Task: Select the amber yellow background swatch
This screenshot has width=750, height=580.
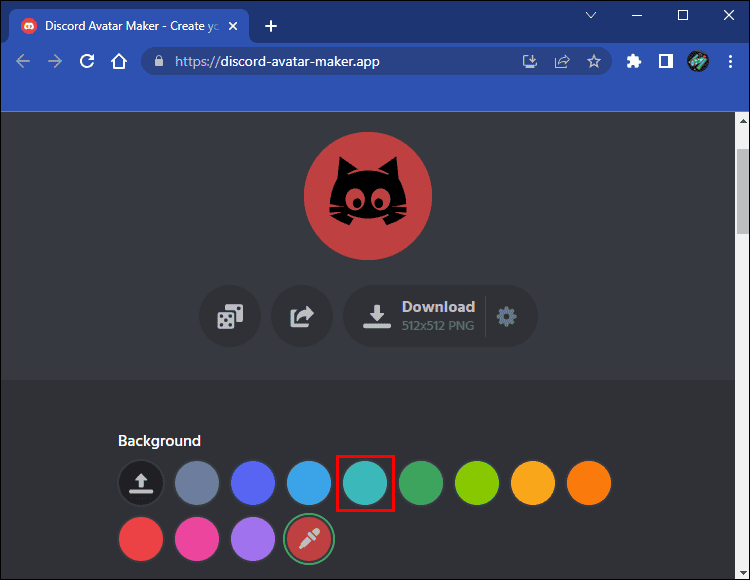Action: point(533,483)
